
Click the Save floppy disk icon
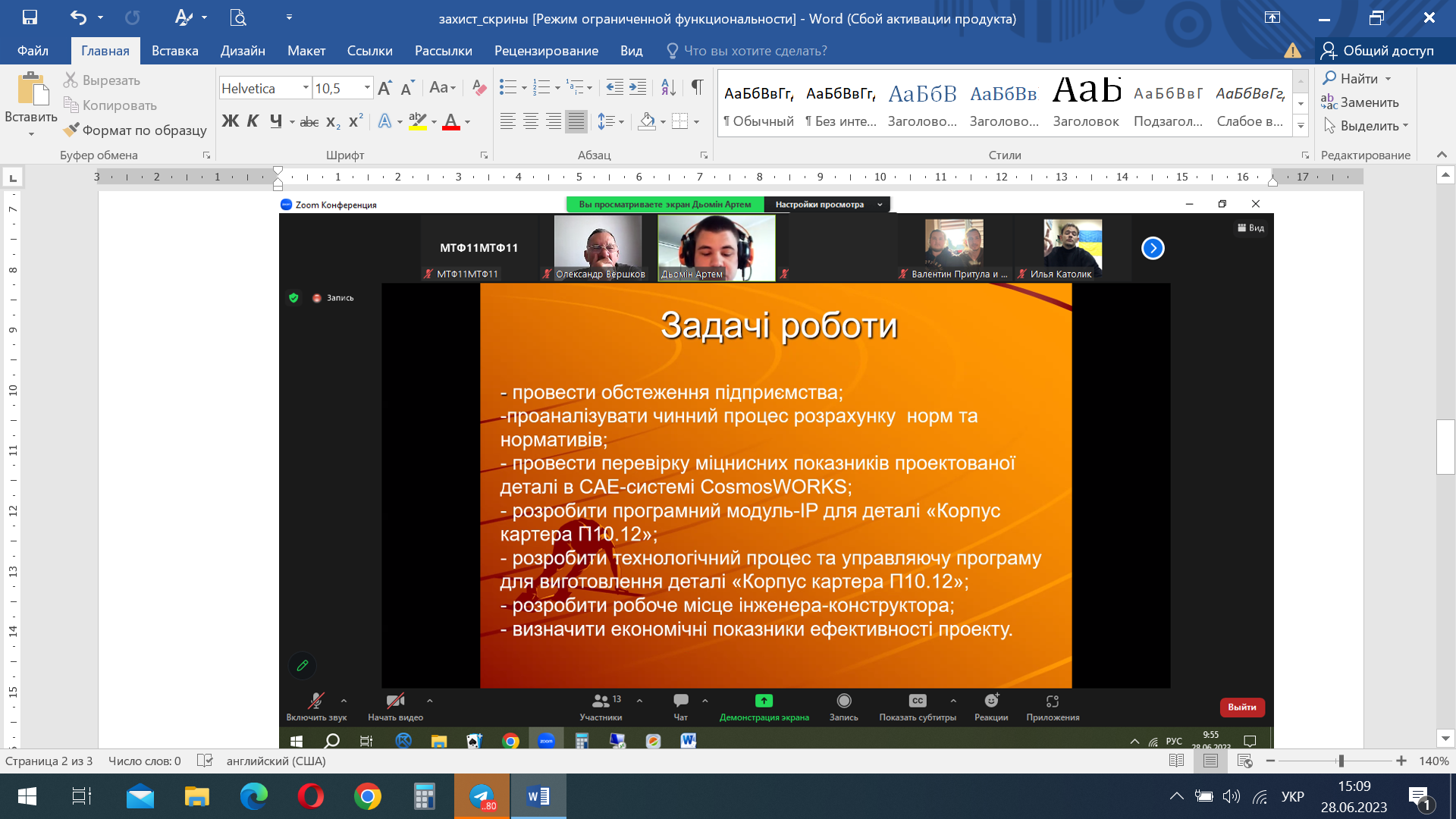click(x=30, y=17)
